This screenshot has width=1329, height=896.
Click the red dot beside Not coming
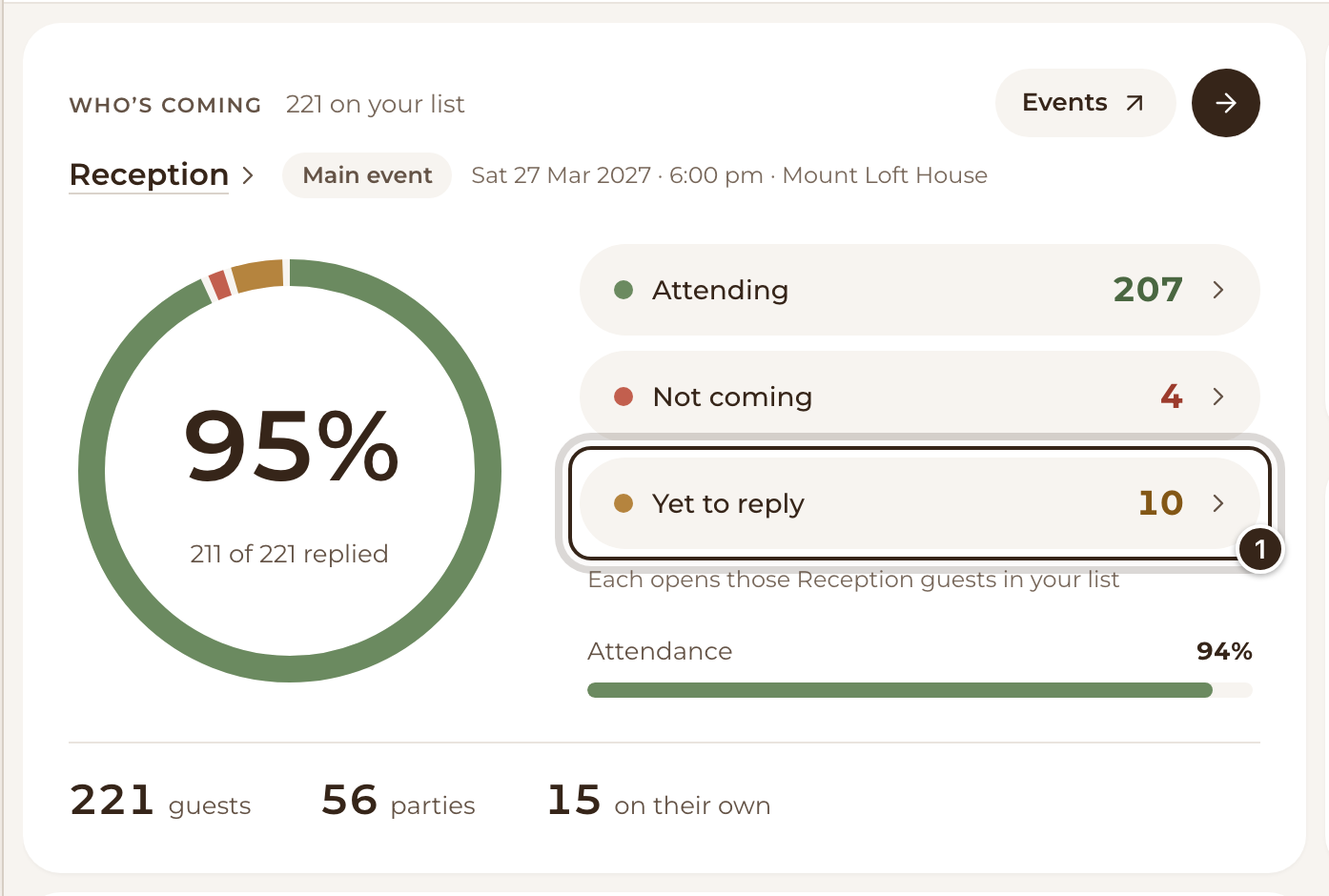click(x=624, y=397)
